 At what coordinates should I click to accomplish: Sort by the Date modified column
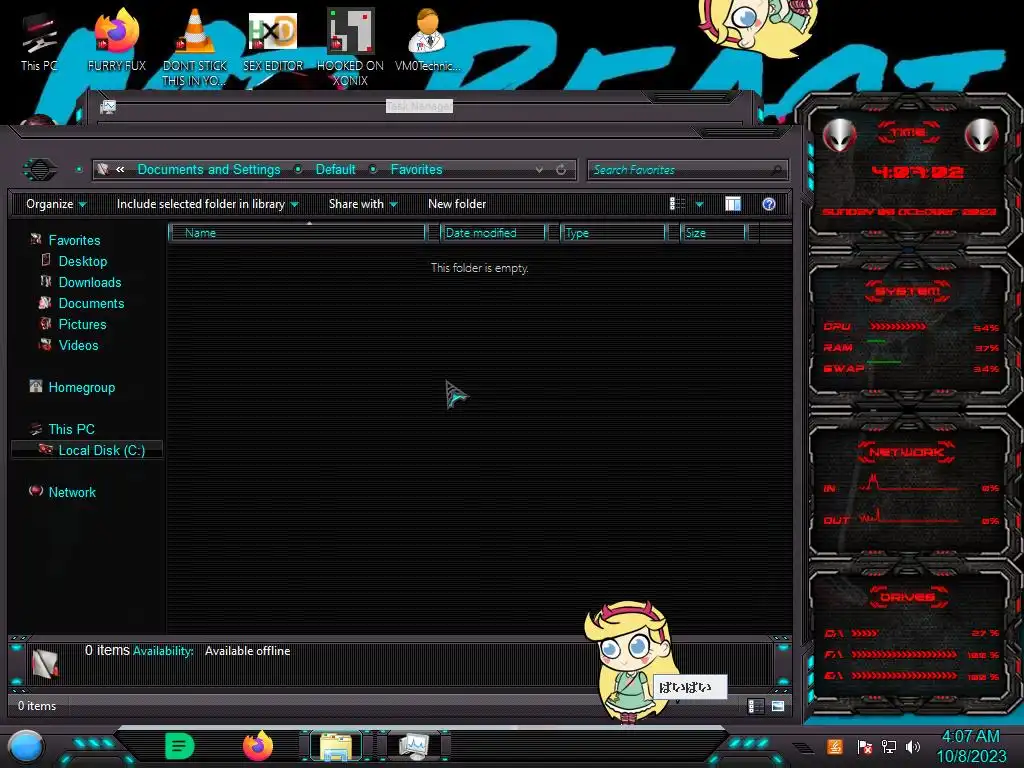click(493, 233)
